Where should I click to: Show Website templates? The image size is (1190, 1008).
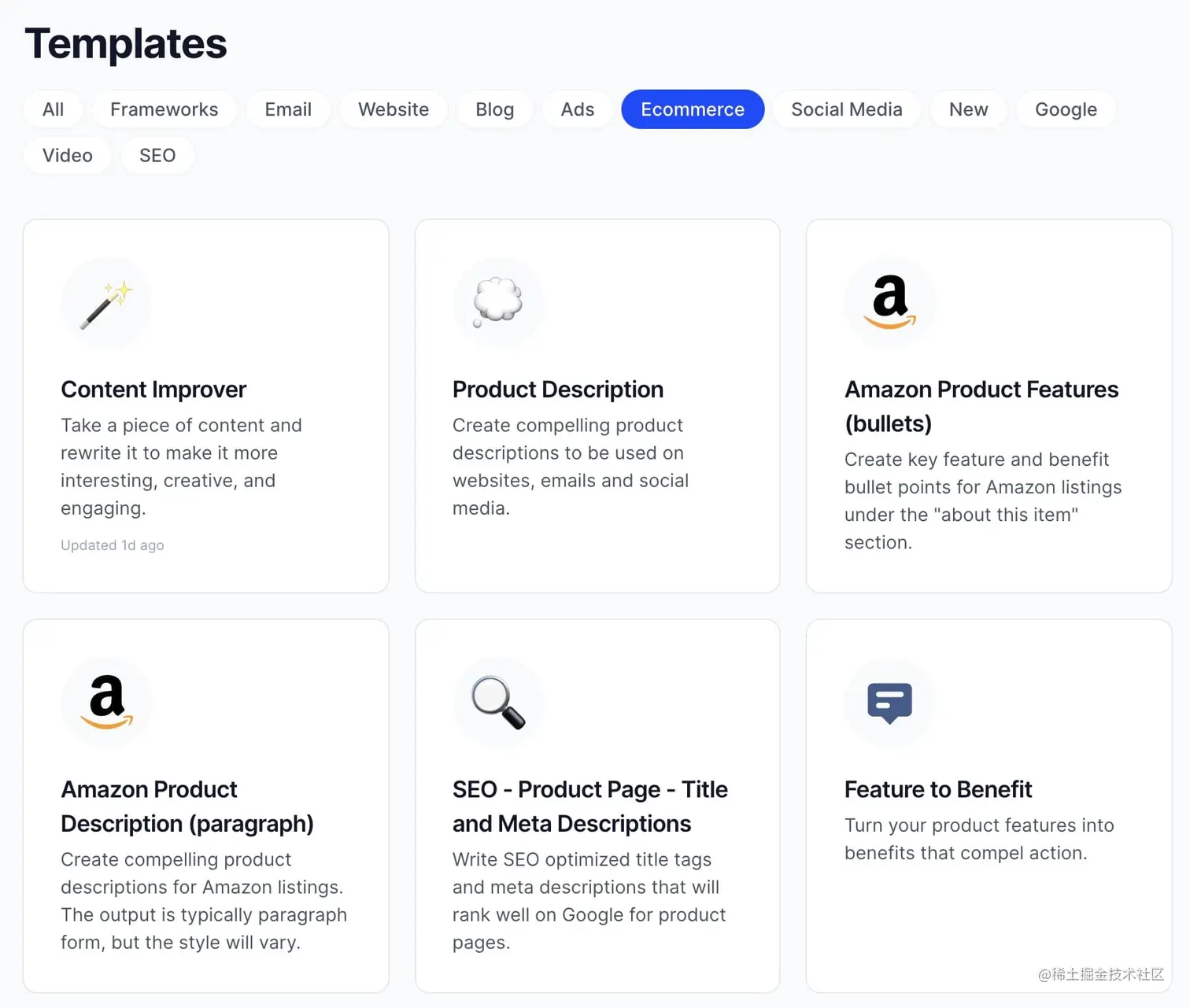coord(394,109)
